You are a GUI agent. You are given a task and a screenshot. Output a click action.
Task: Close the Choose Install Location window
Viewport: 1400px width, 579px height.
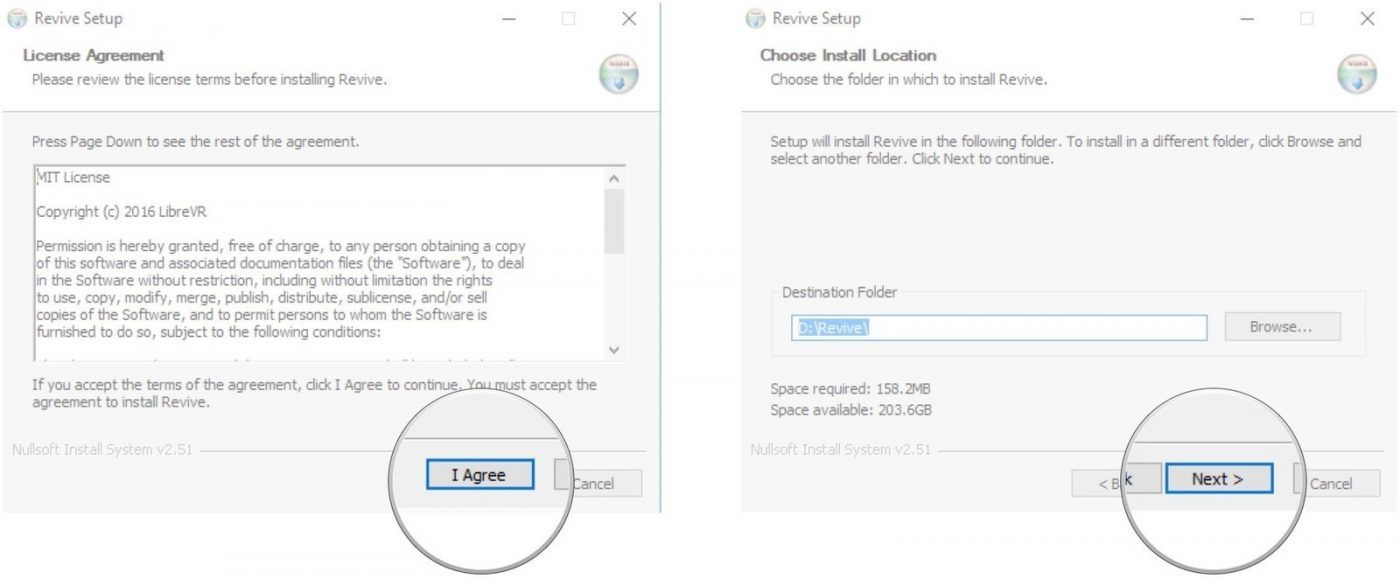pos(1367,19)
